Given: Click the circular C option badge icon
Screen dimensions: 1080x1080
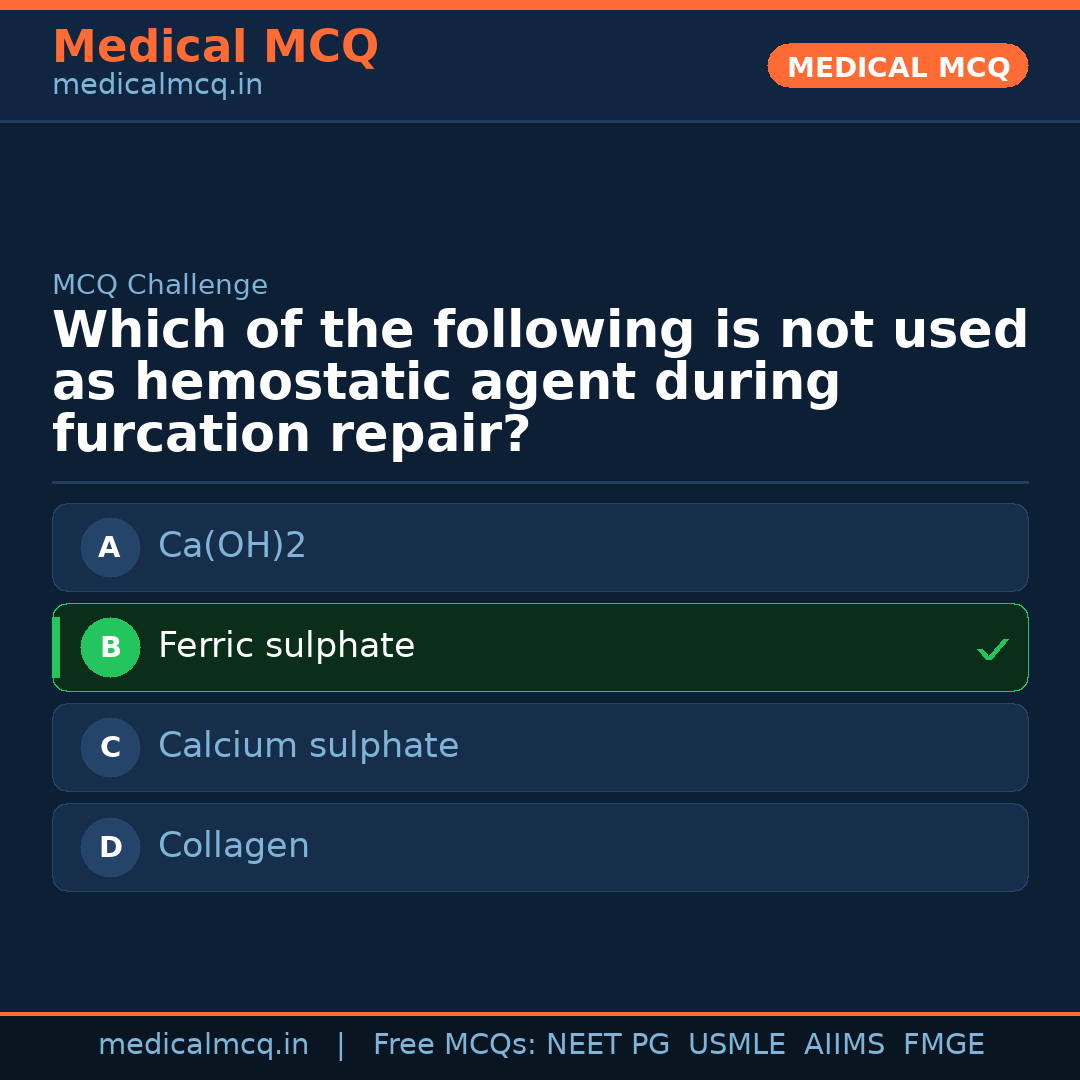Looking at the screenshot, I should click(x=110, y=747).
